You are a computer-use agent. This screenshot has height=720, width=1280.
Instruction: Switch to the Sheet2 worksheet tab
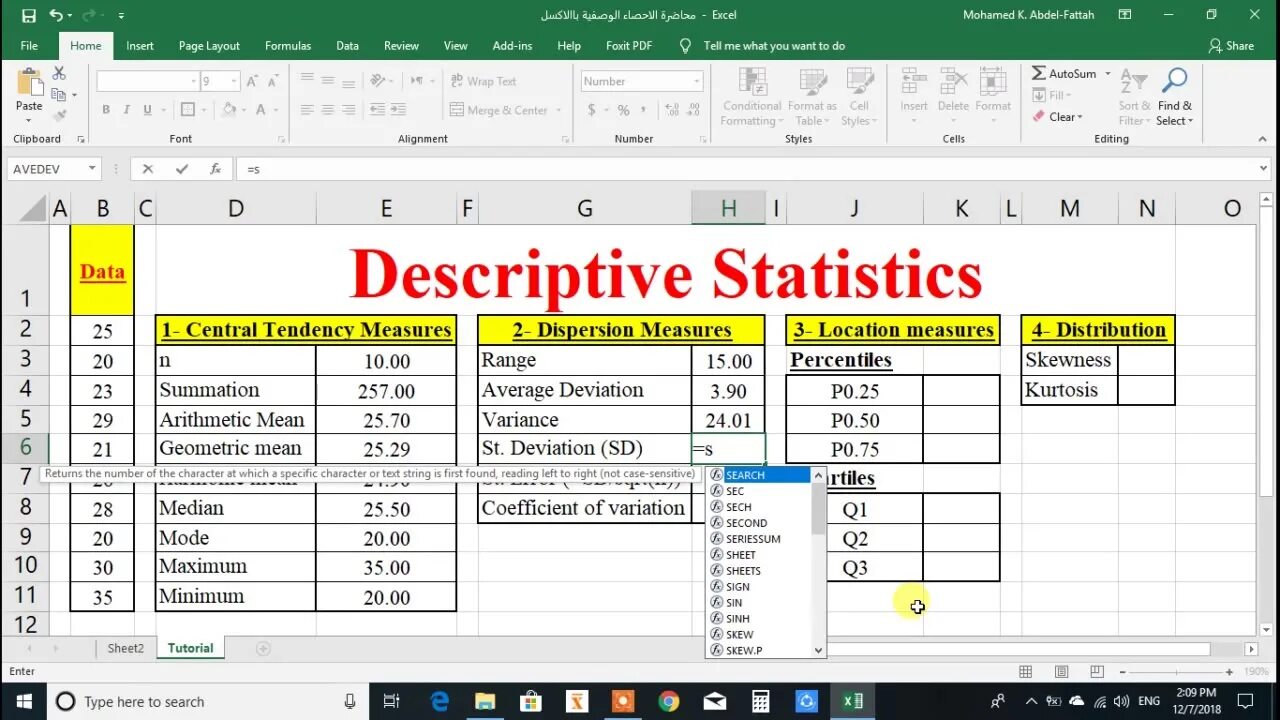coord(126,648)
